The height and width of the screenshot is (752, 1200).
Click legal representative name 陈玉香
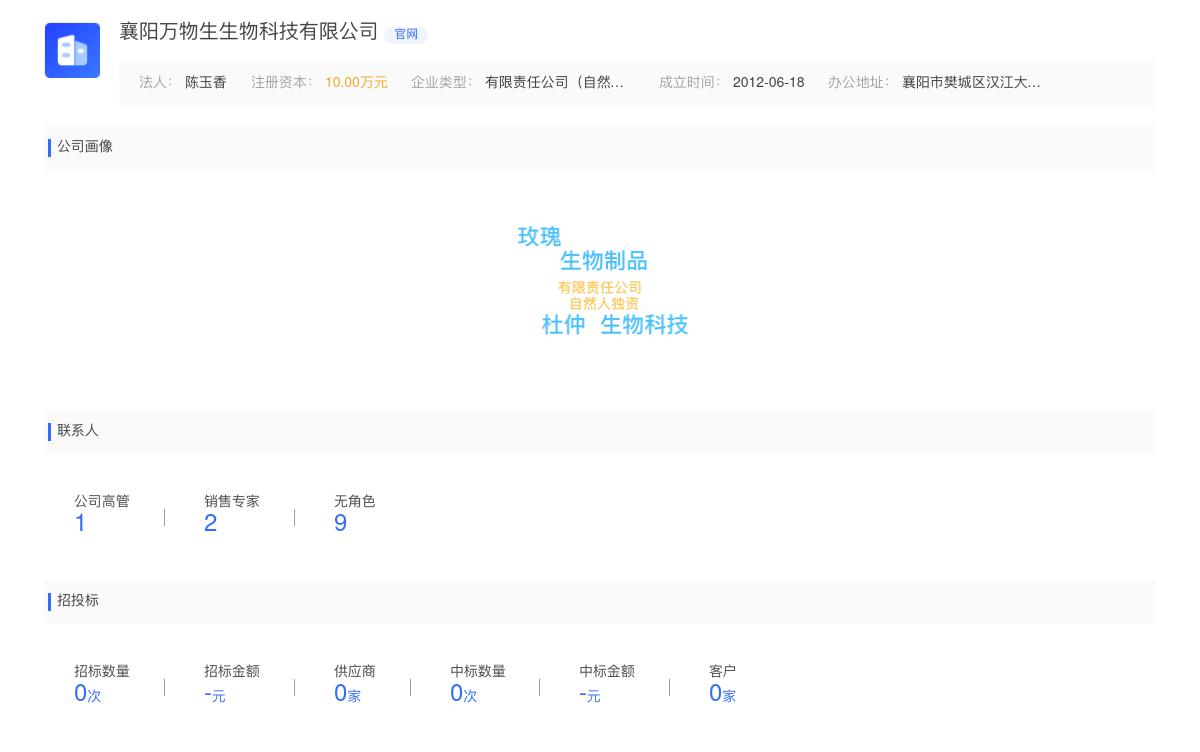pos(205,83)
